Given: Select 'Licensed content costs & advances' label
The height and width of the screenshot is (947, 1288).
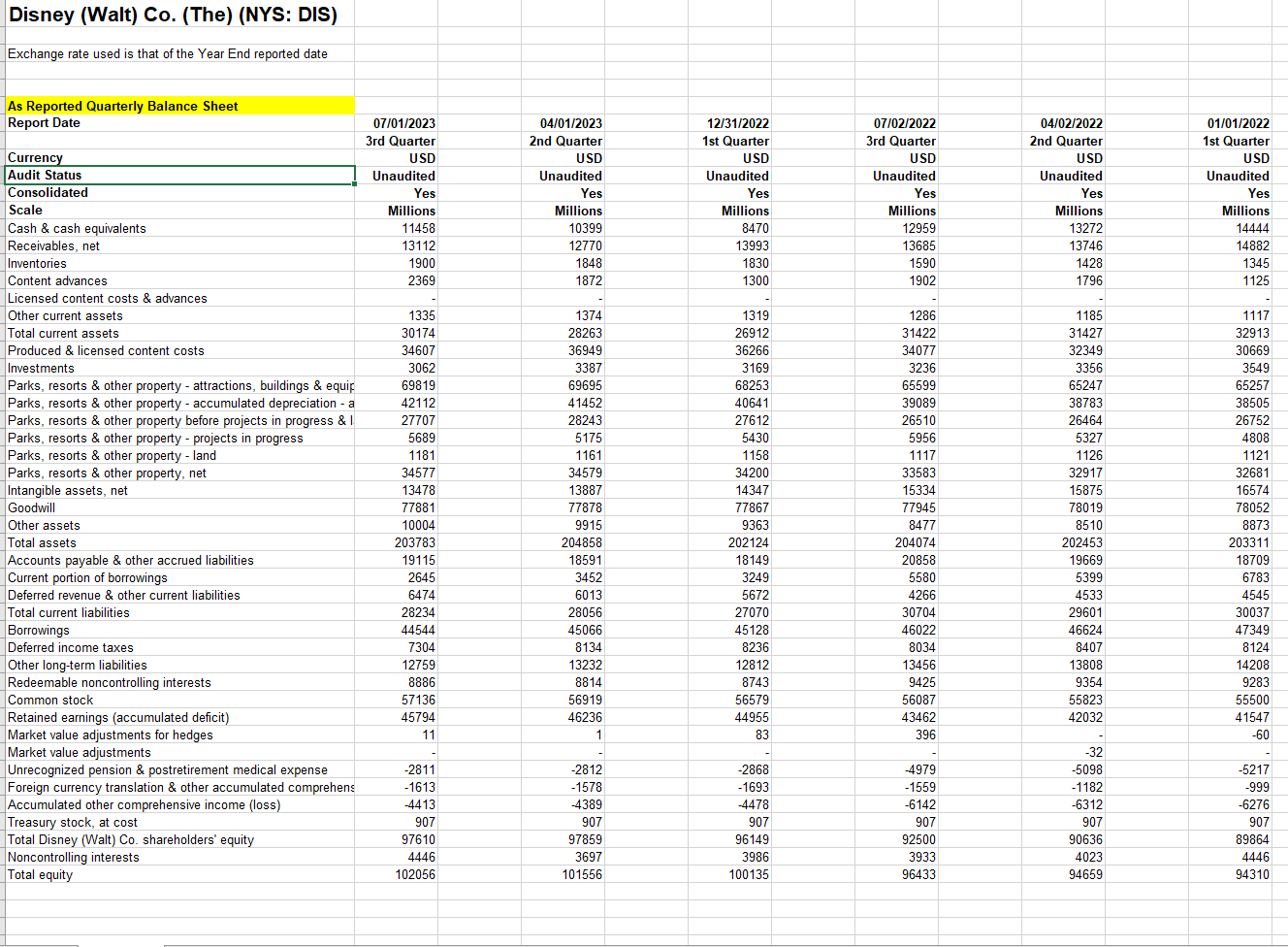Looking at the screenshot, I should pyautogui.click(x=108, y=298).
